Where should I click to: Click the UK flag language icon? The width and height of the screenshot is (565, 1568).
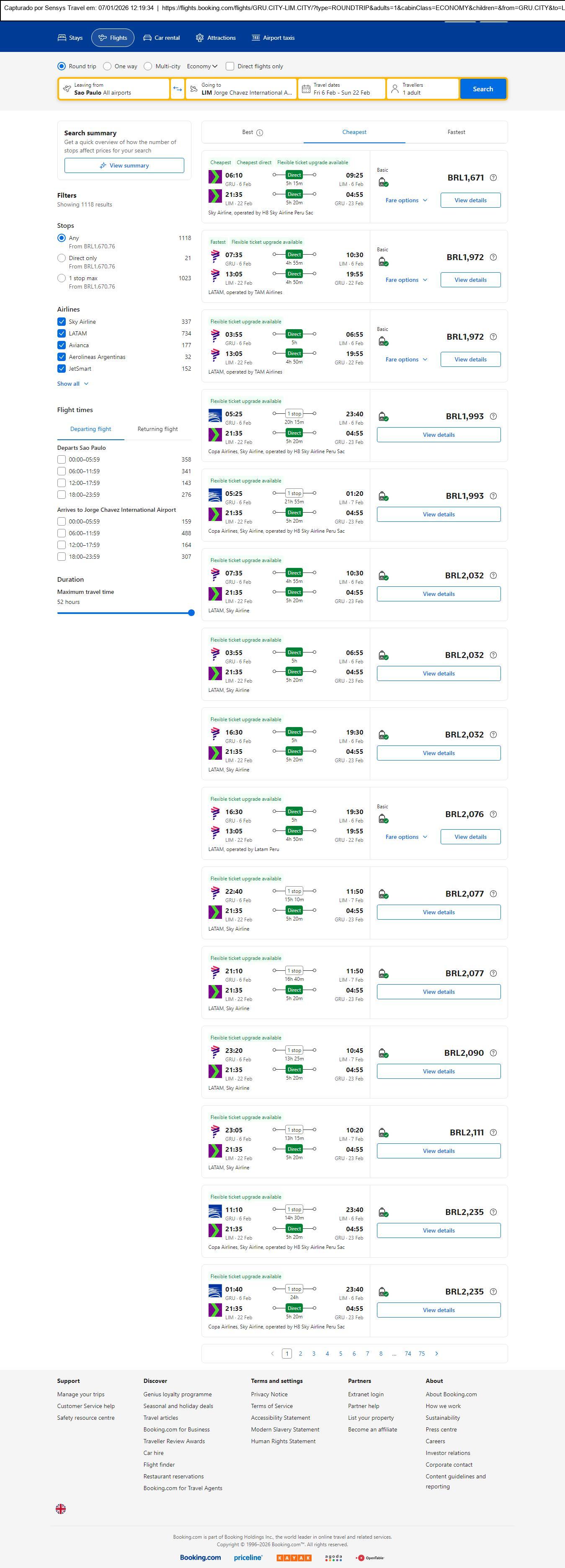[x=61, y=1509]
